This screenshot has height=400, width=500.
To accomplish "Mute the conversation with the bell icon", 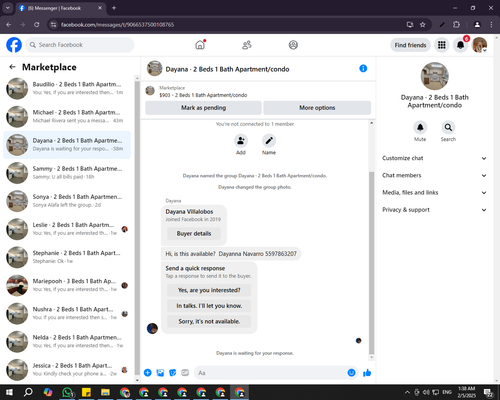I will tap(420, 127).
